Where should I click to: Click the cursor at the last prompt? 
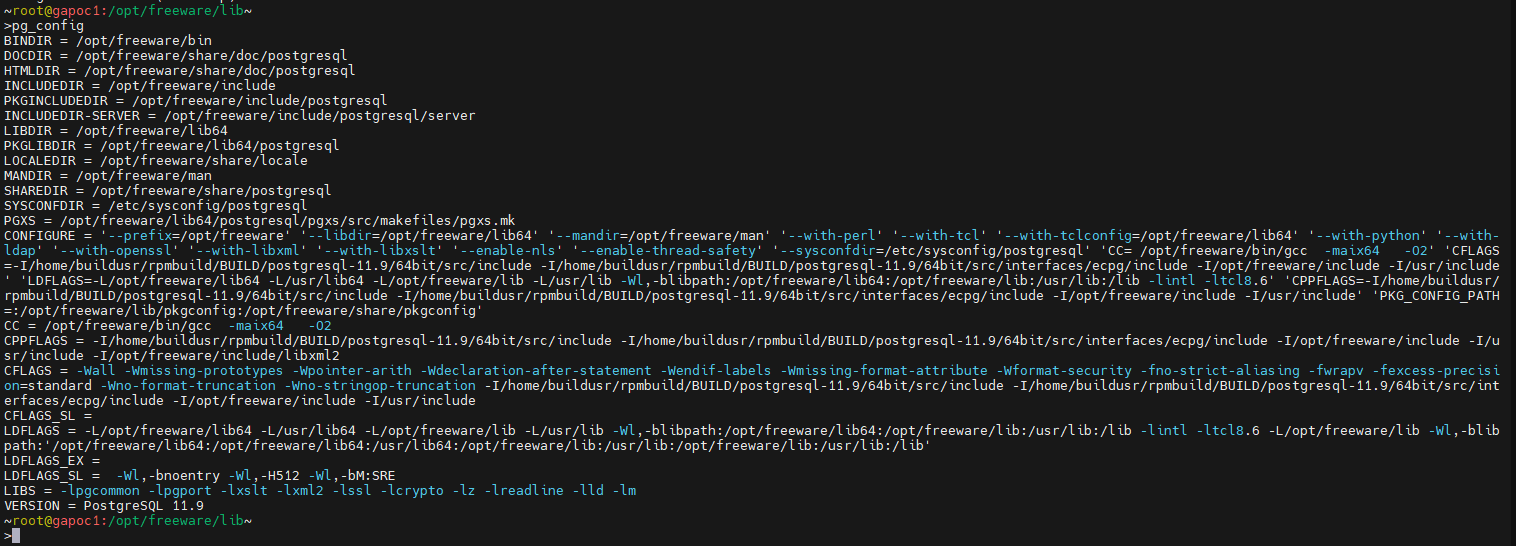pos(15,536)
